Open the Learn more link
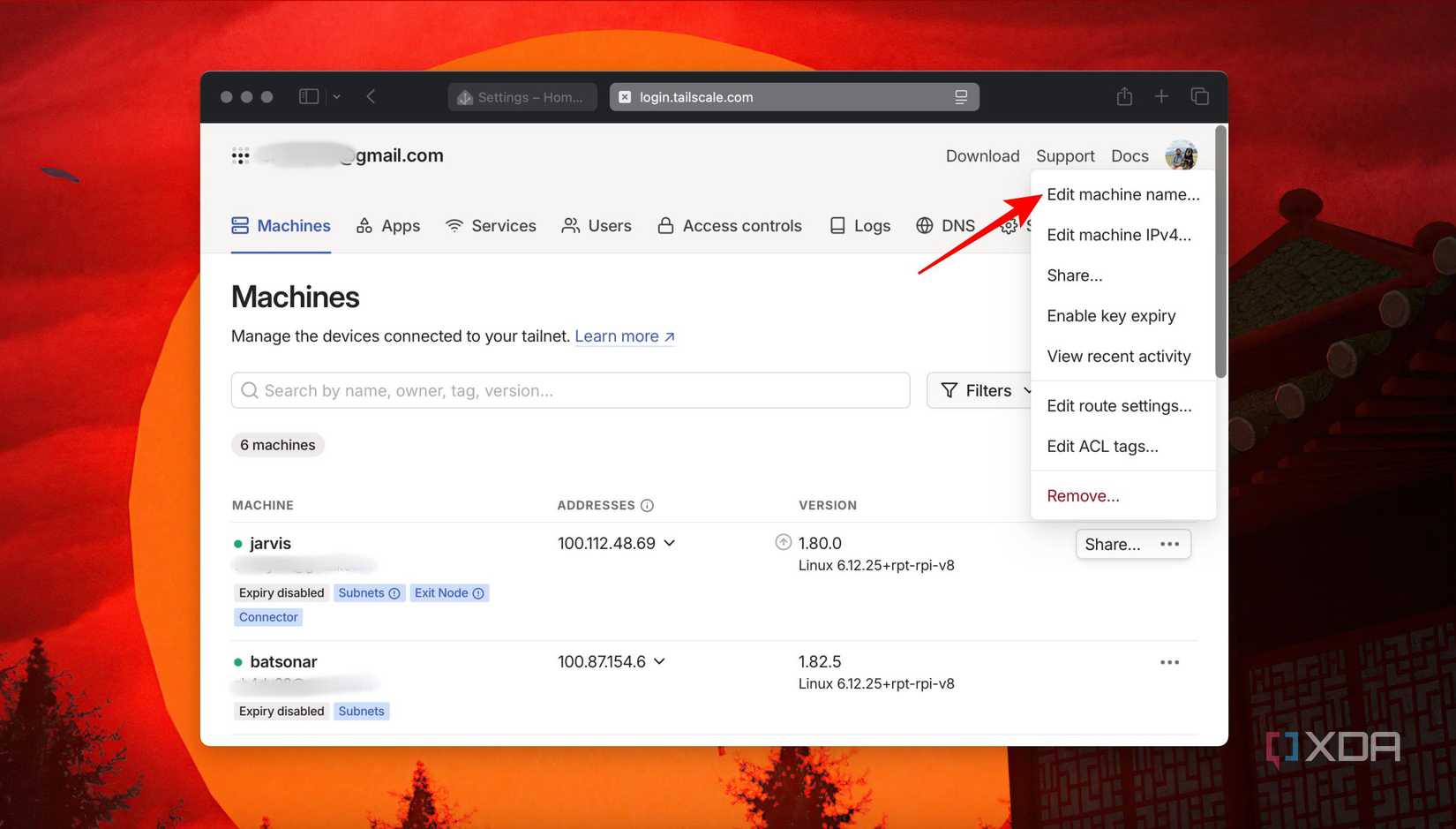The image size is (1456, 829). [617, 336]
